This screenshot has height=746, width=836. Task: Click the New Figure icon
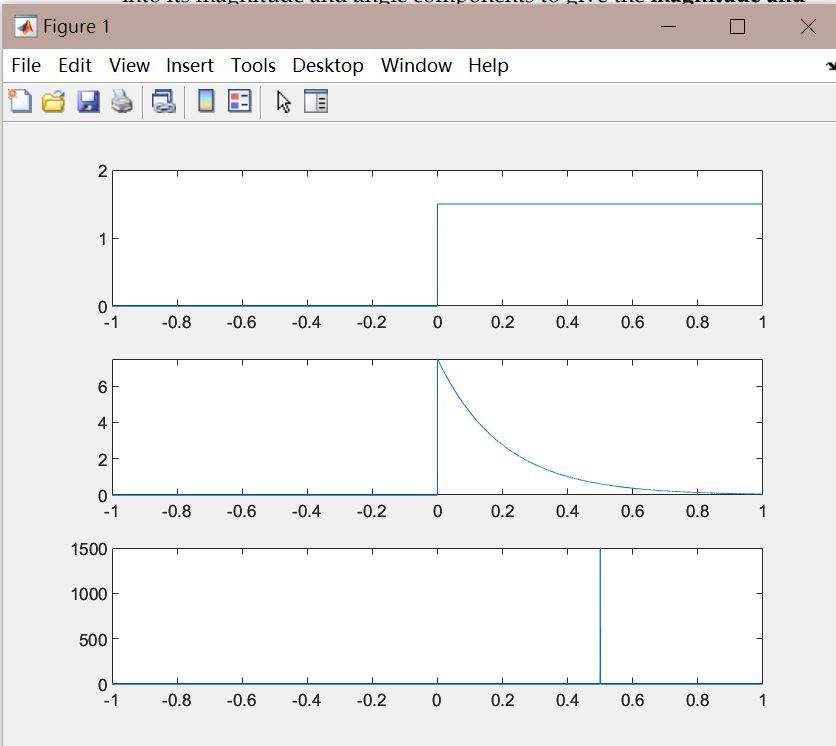tap(20, 101)
